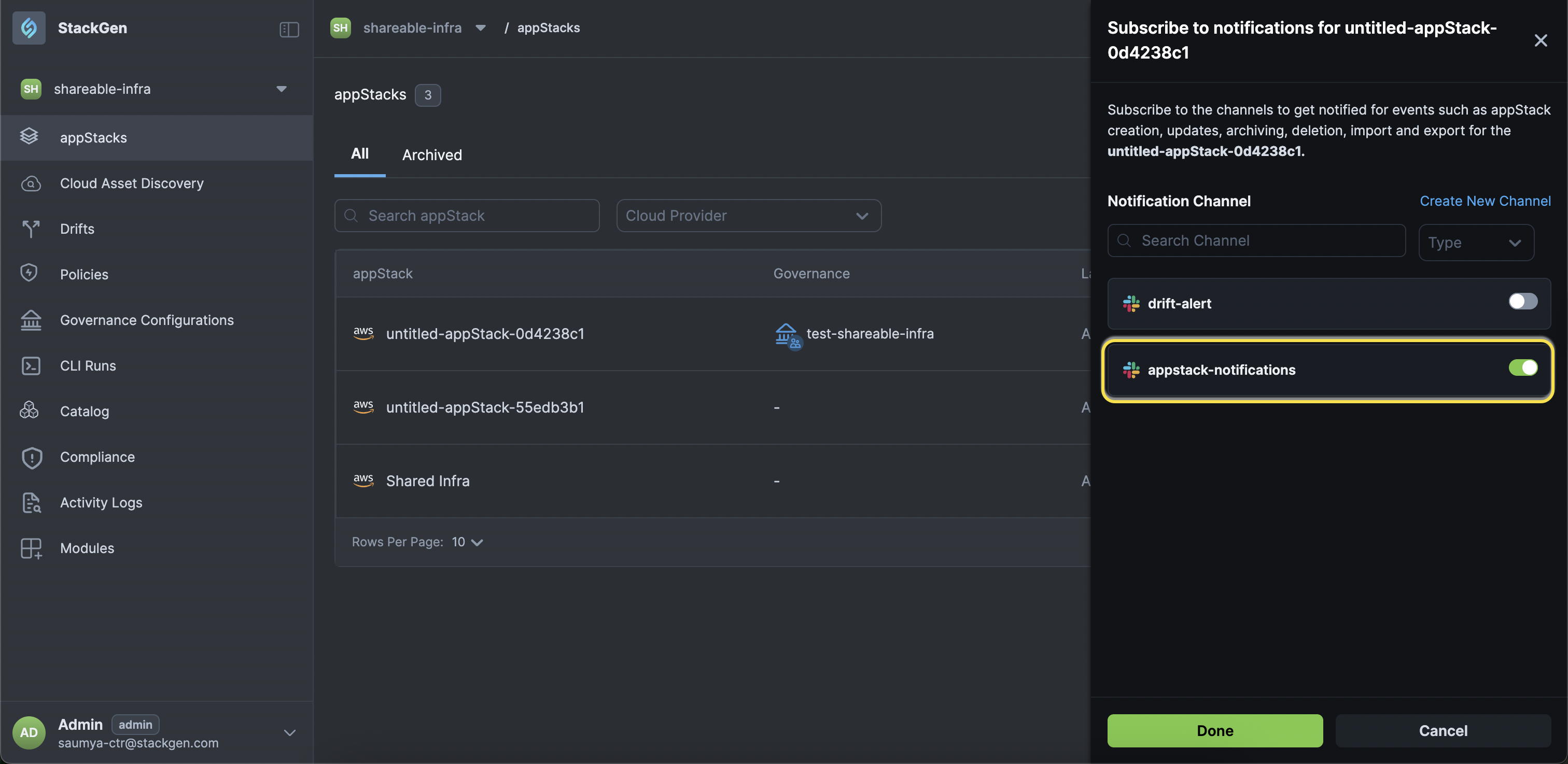Click the Governance column header

click(811, 273)
